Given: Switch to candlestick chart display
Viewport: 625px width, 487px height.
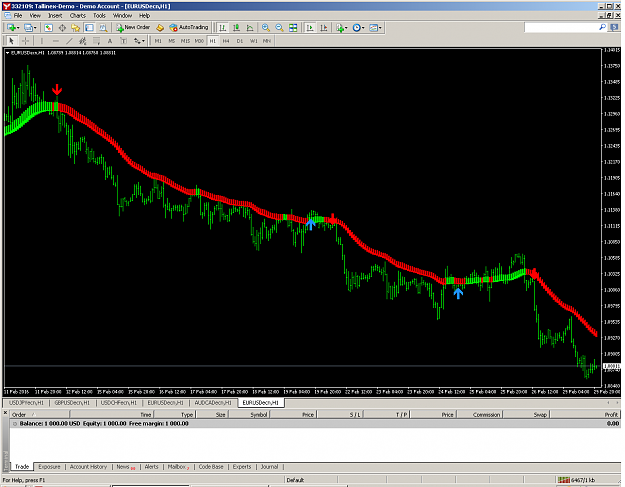Looking at the screenshot, I should pos(236,27).
